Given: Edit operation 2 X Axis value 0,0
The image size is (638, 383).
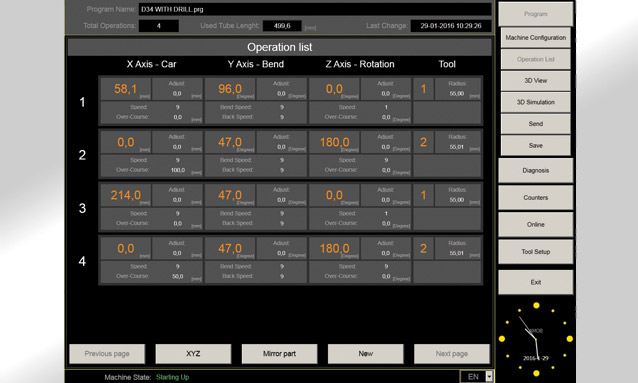Looking at the screenshot, I should coord(126,142).
